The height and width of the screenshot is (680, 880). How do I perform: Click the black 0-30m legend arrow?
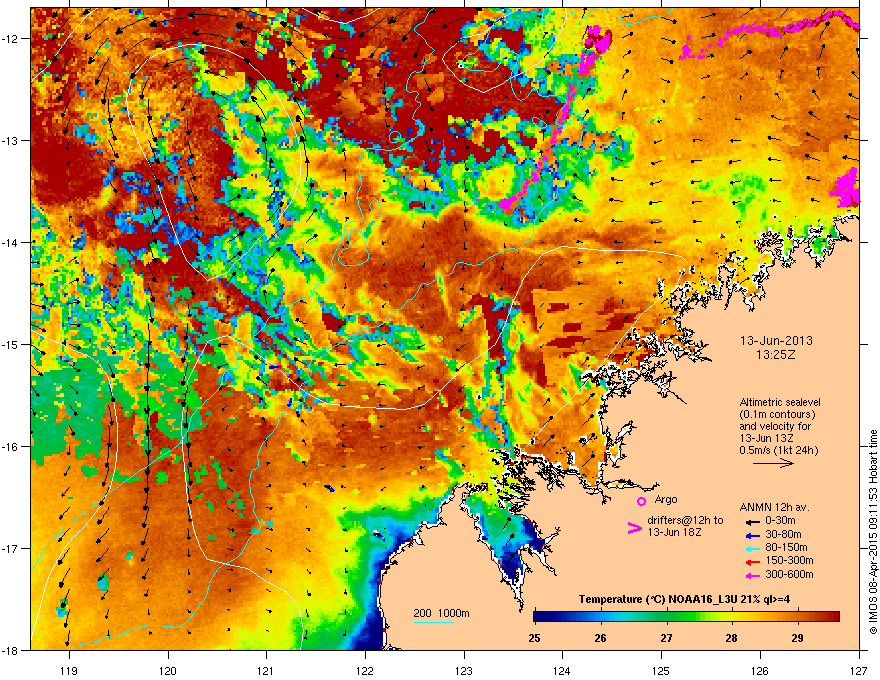click(x=751, y=521)
